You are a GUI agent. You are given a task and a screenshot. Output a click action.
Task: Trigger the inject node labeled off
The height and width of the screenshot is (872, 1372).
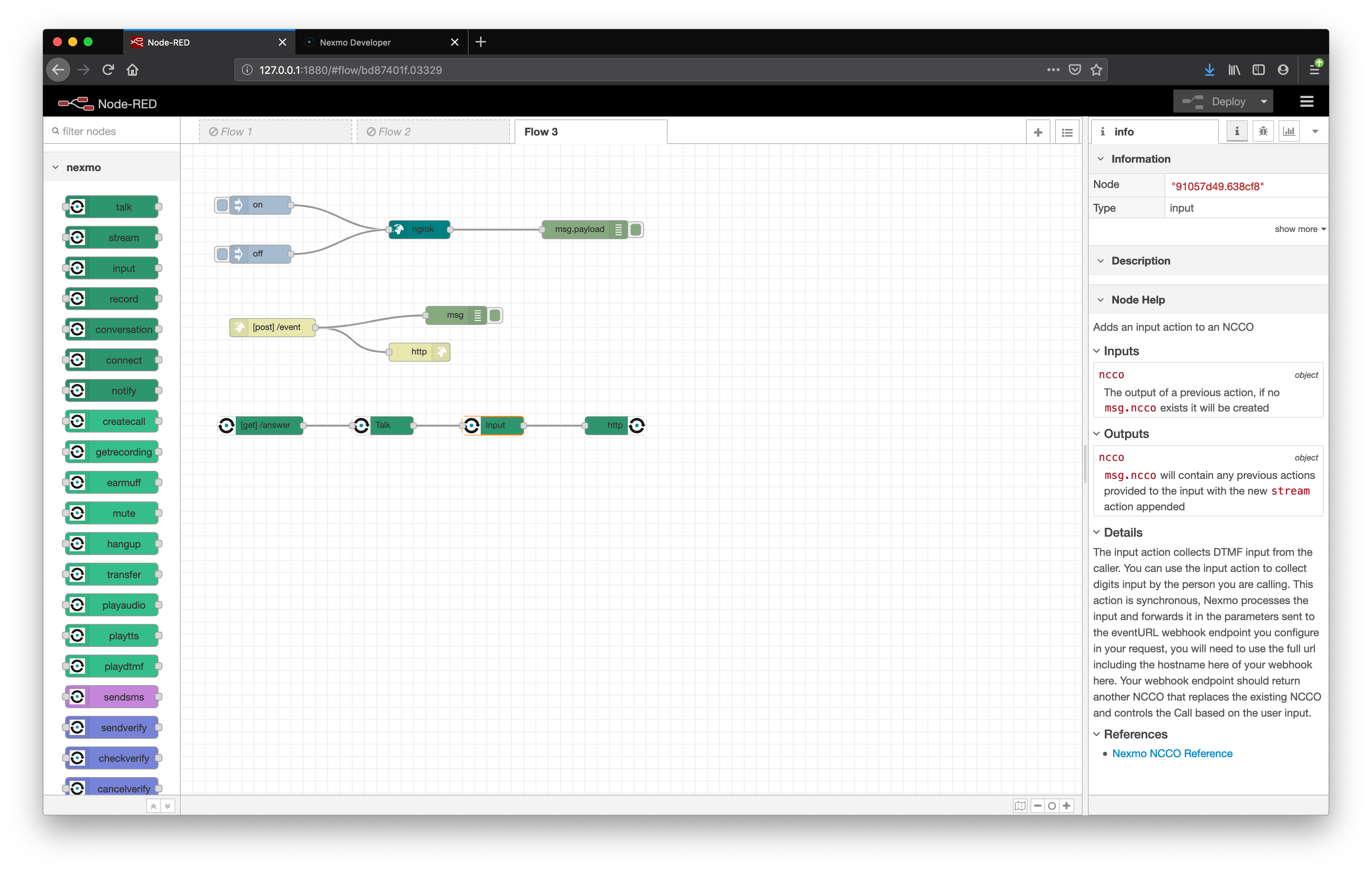point(222,254)
